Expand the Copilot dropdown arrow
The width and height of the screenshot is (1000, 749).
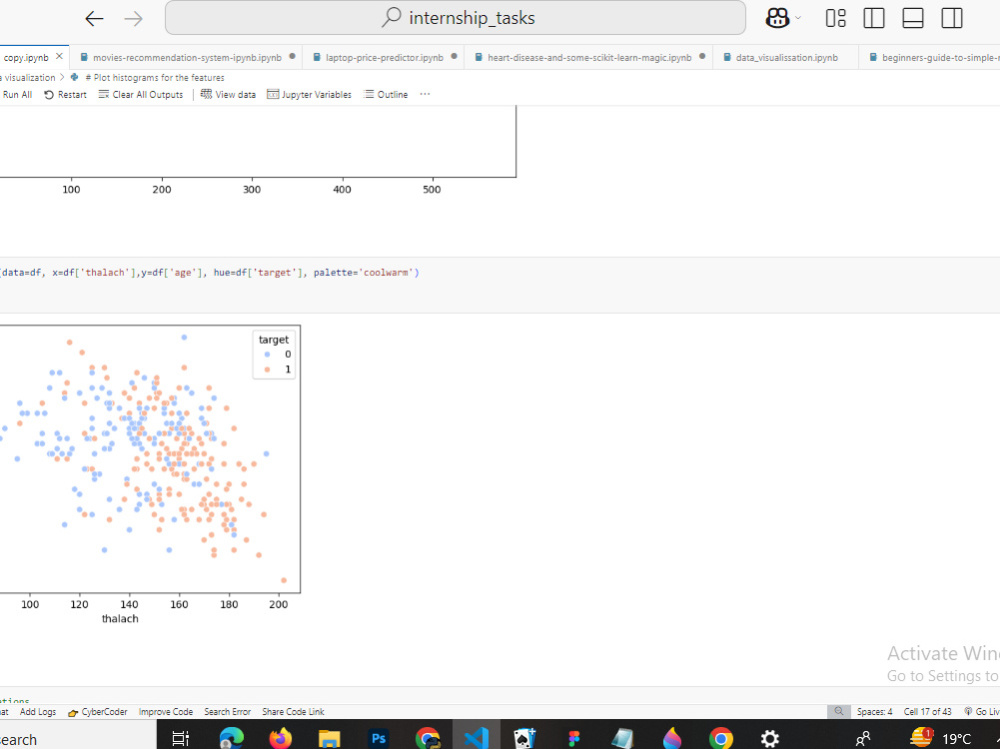click(x=798, y=18)
